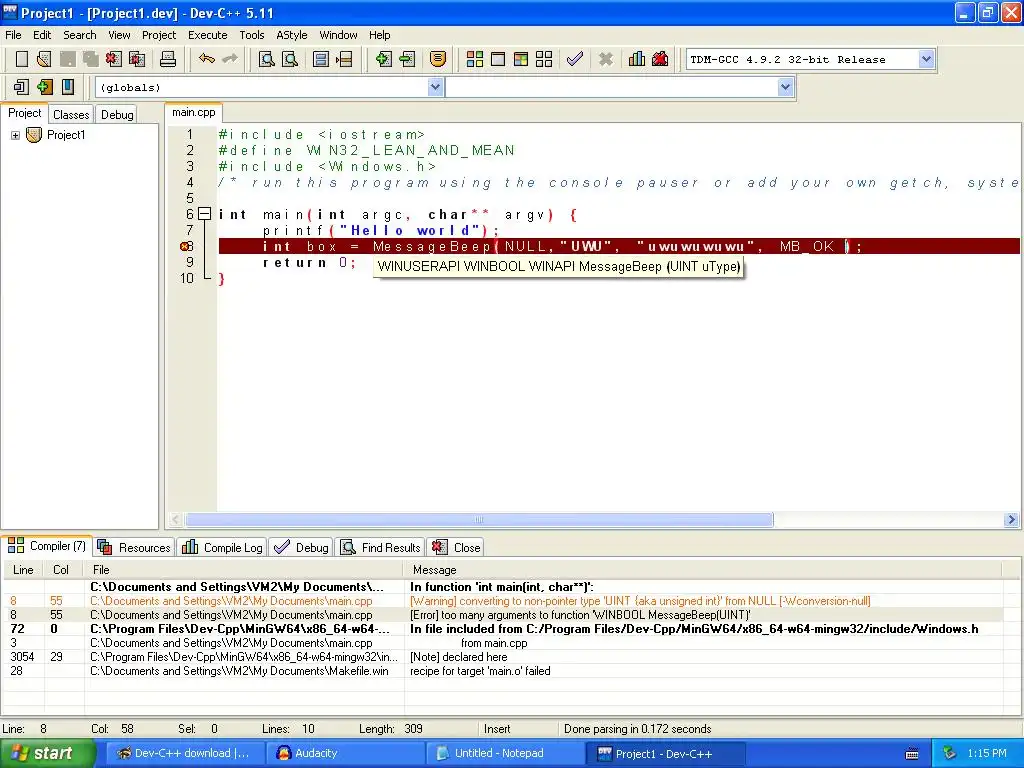Open the Debug tab in bottom panel
The image size is (1024, 768).
pyautogui.click(x=301, y=547)
